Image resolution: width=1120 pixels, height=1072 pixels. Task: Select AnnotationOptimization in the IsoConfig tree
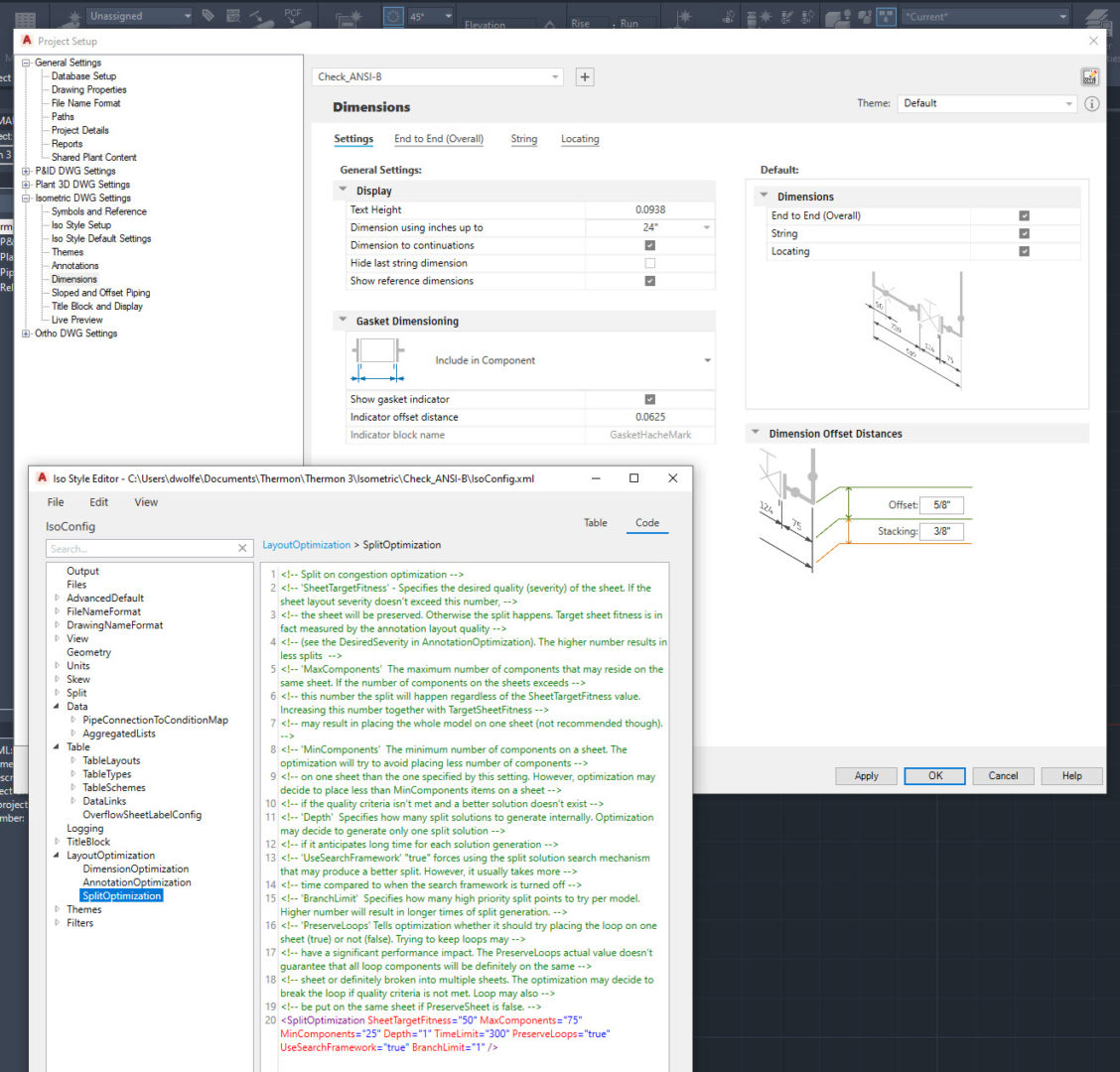tap(137, 882)
